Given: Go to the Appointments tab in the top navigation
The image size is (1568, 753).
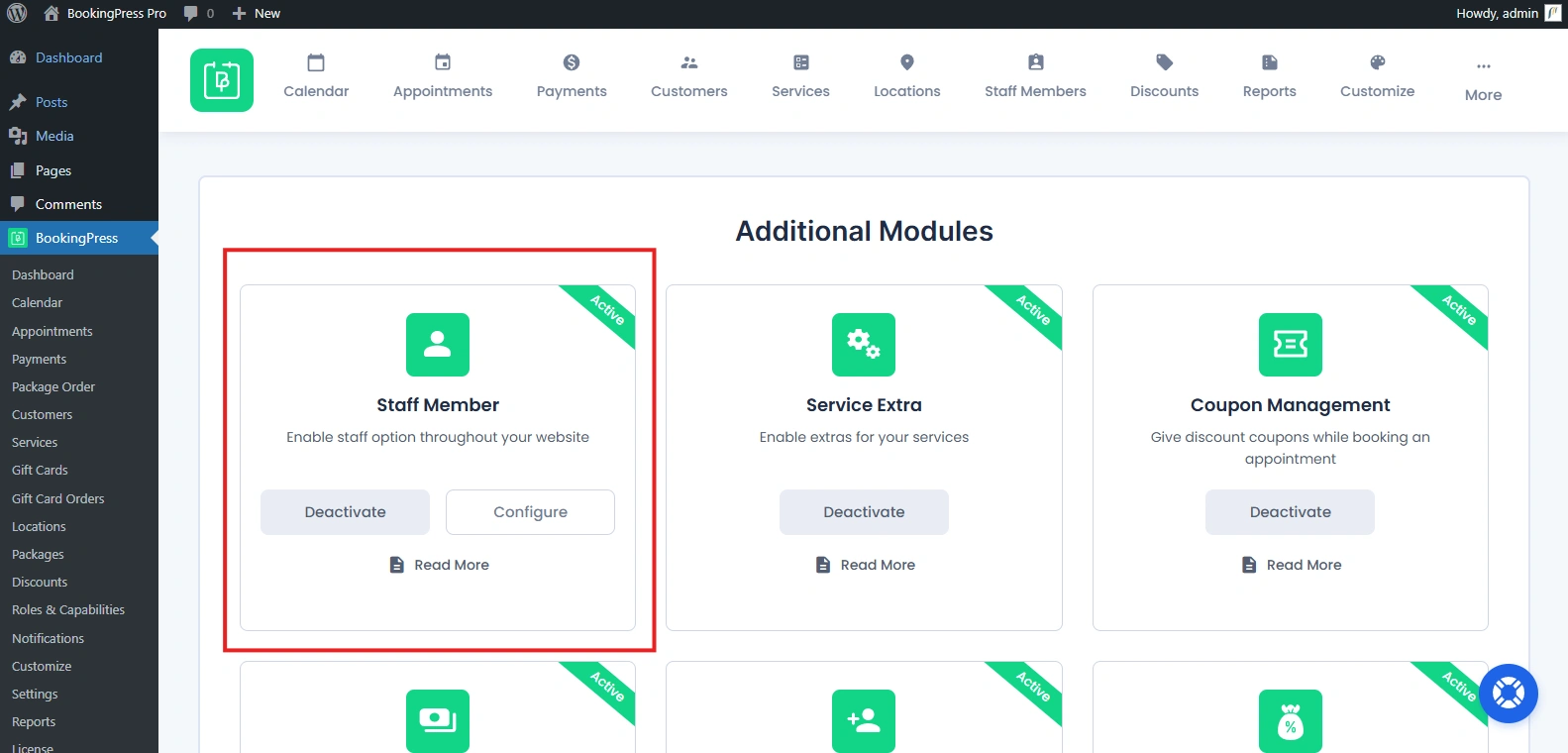Looking at the screenshot, I should (443, 77).
